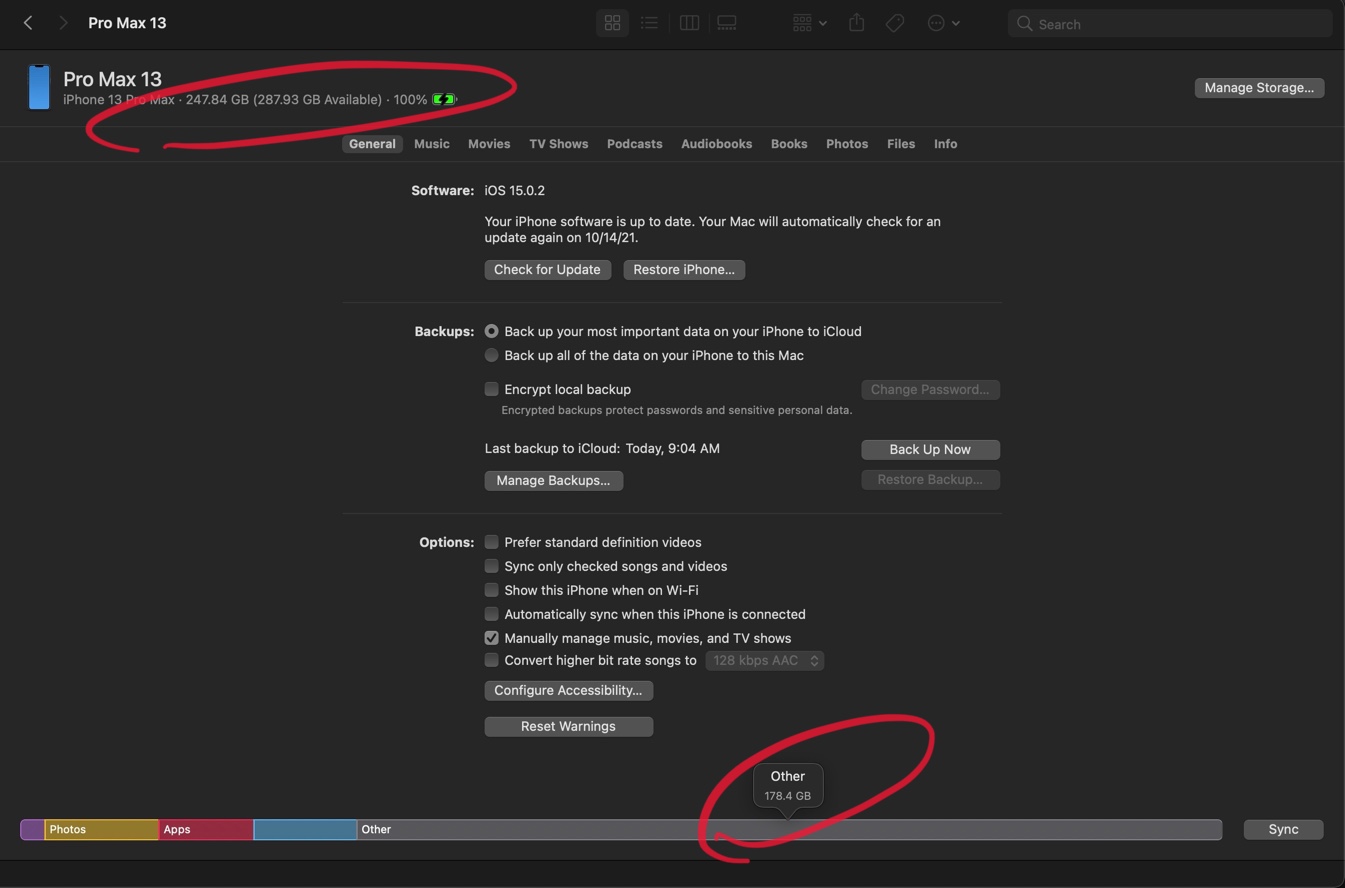Switch to icon grid view
Image resolution: width=1345 pixels, height=888 pixels.
click(612, 23)
